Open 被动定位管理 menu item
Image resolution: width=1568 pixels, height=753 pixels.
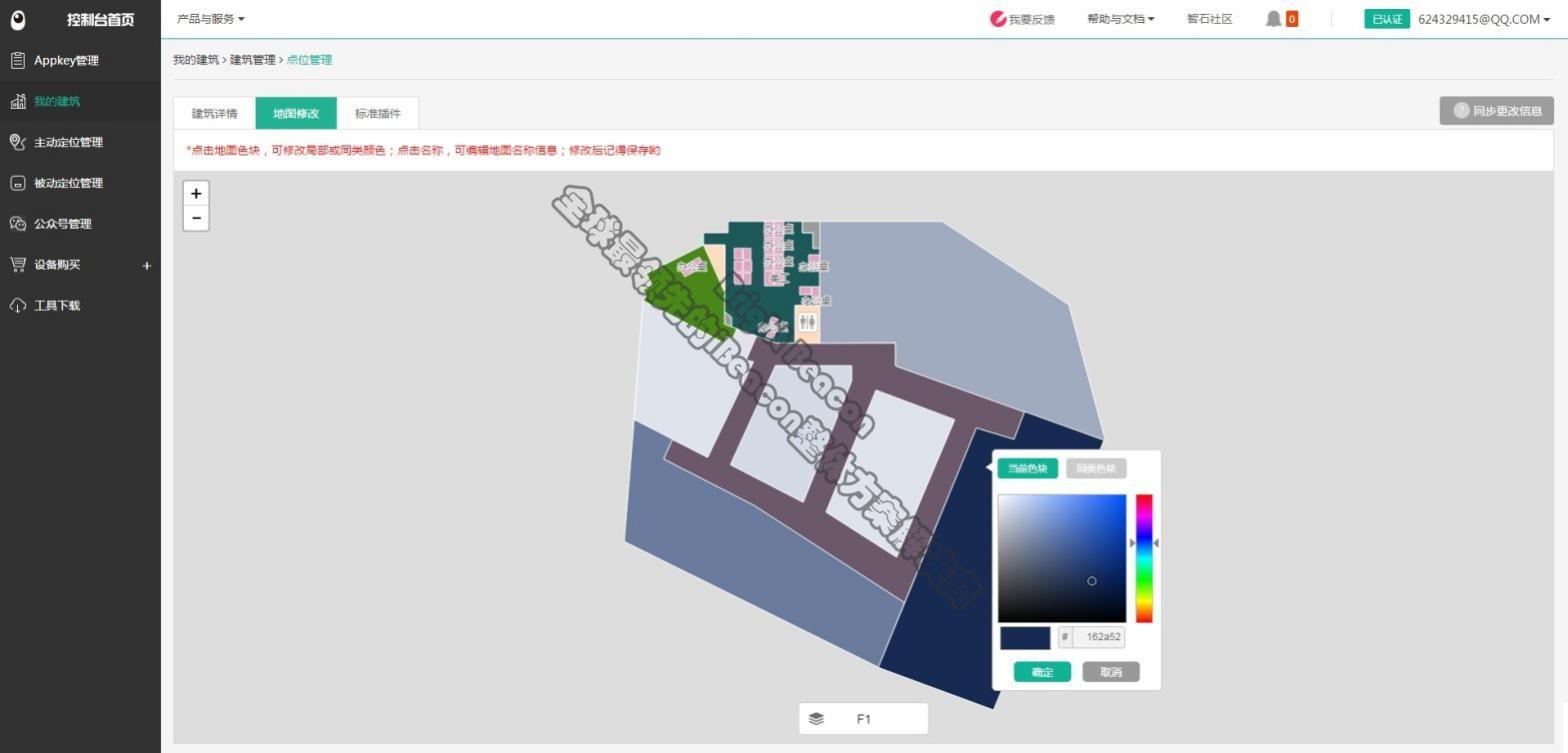[68, 183]
